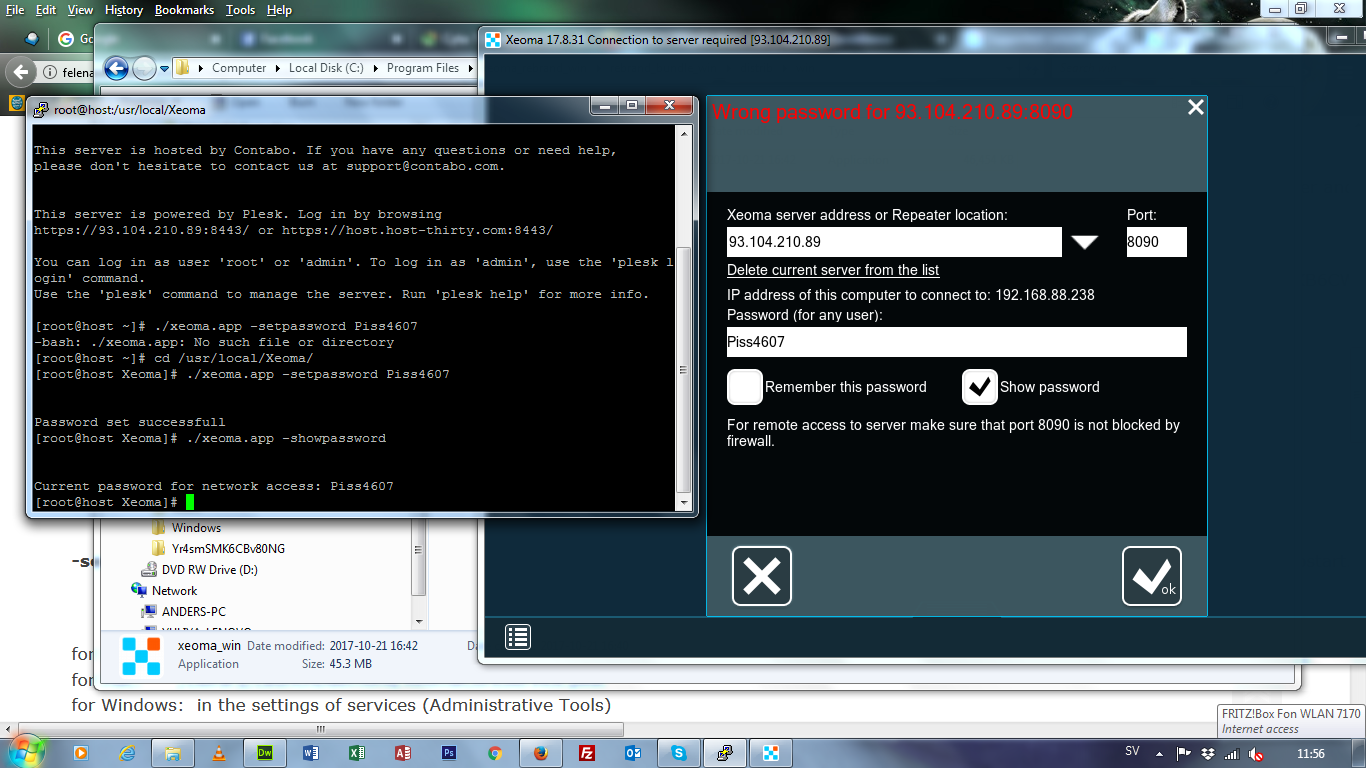Viewport: 1366px width, 768px height.
Task: Open Firefox Bookmarks menu
Action: pyautogui.click(x=186, y=10)
